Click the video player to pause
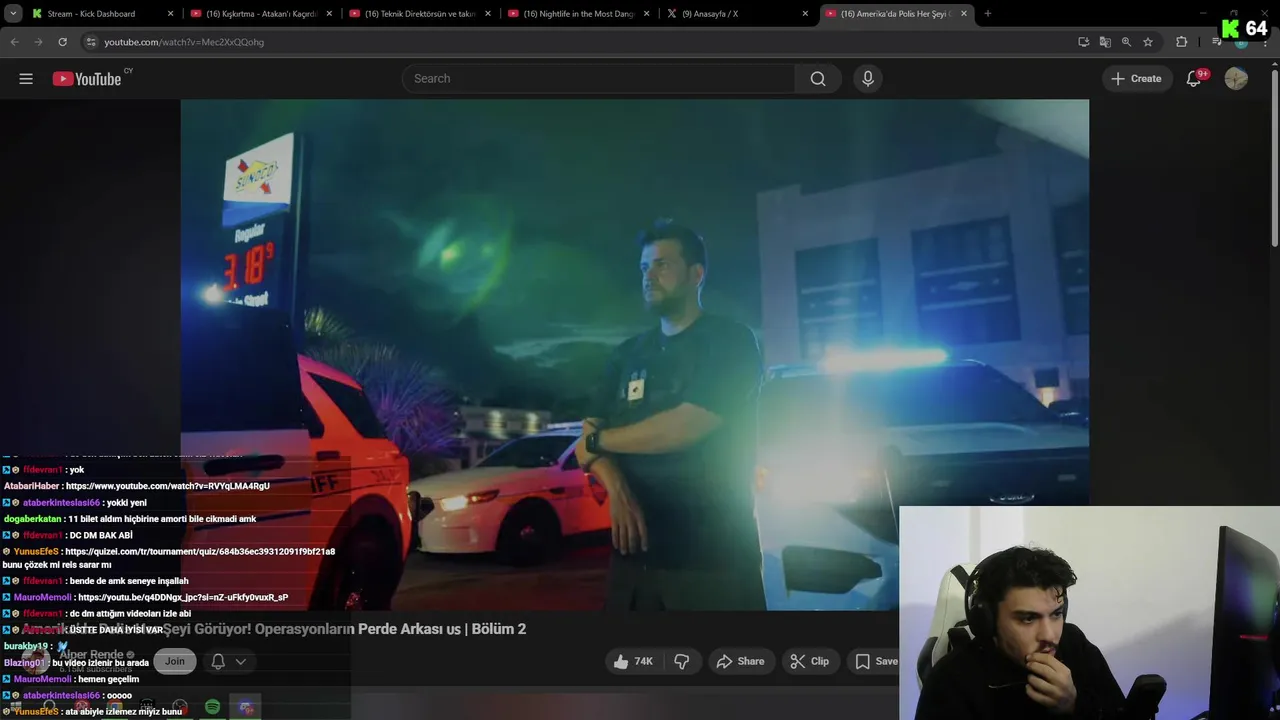1280x720 pixels. point(634,354)
